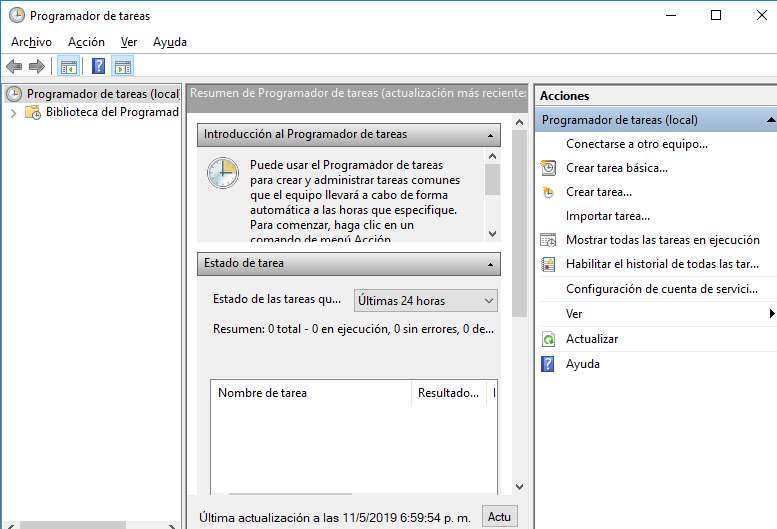This screenshot has height=529, width=777.
Task: Click the introduction text scrollbar thumb
Action: (x=492, y=179)
